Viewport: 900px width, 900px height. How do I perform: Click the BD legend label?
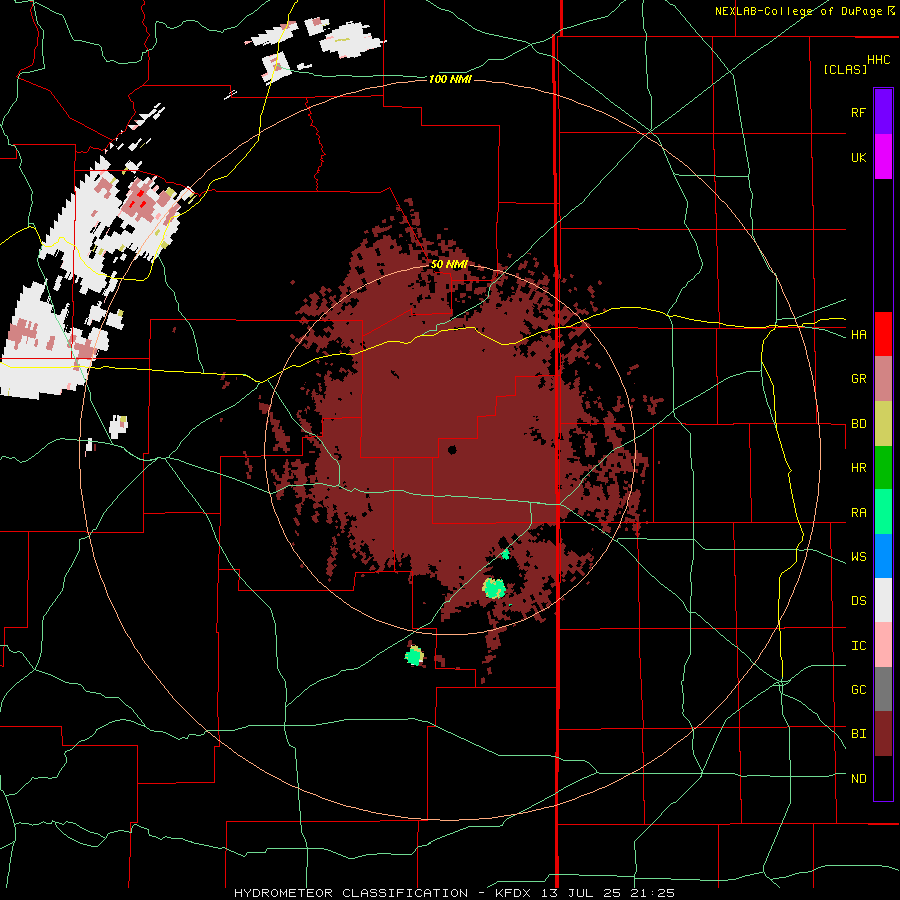point(858,424)
